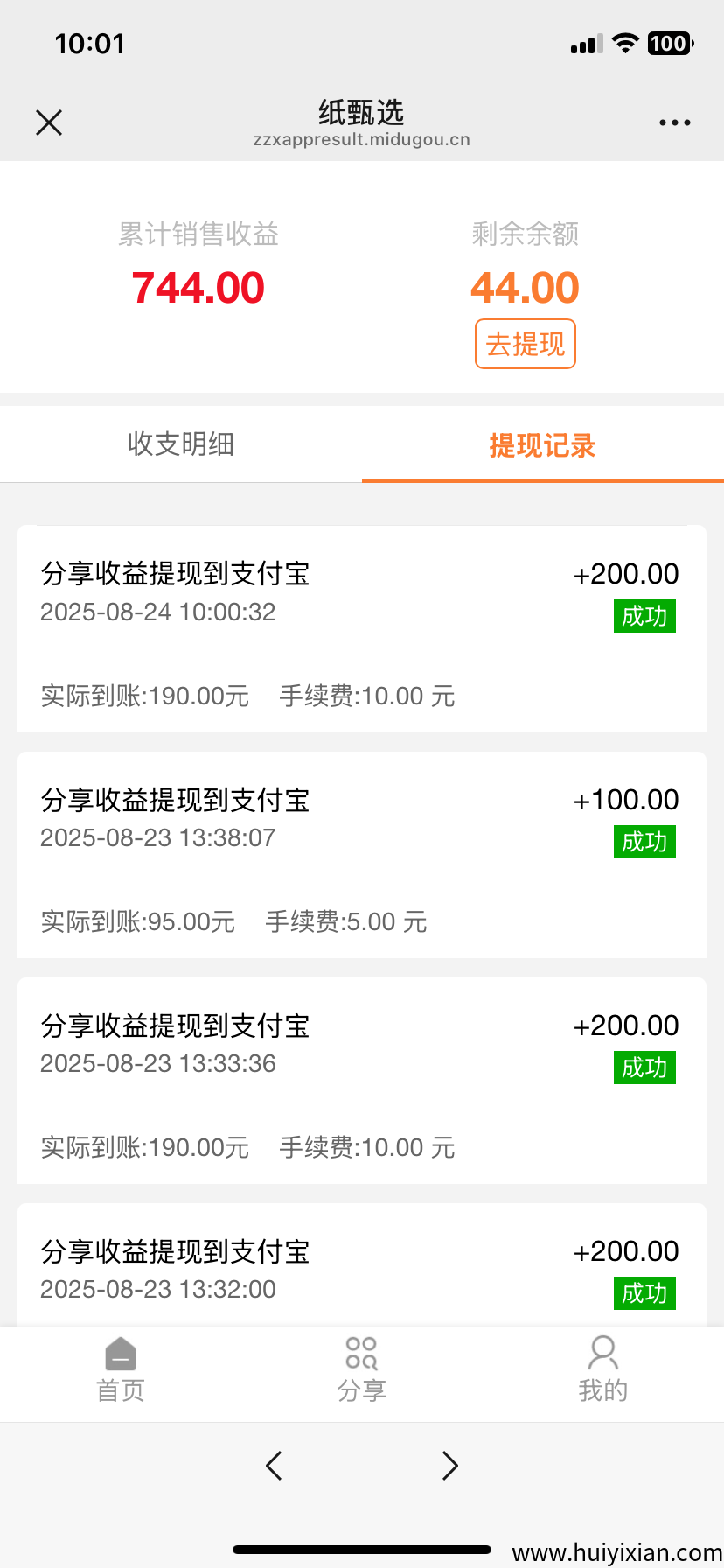This screenshot has width=724, height=1568.
Task: Open the 分享 share icon
Action: (361, 1368)
